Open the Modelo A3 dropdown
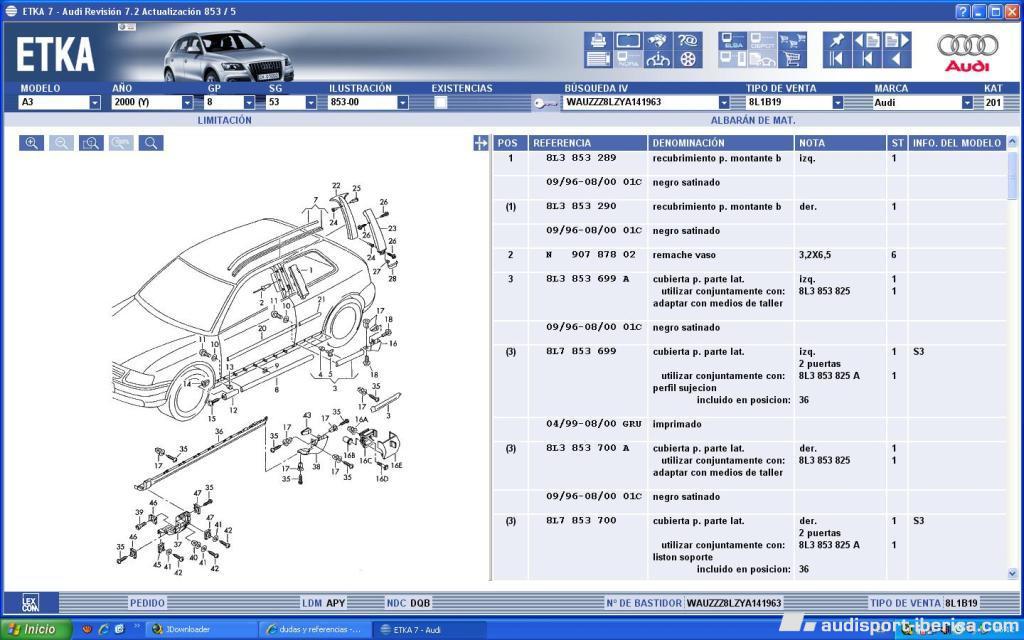 (95, 103)
